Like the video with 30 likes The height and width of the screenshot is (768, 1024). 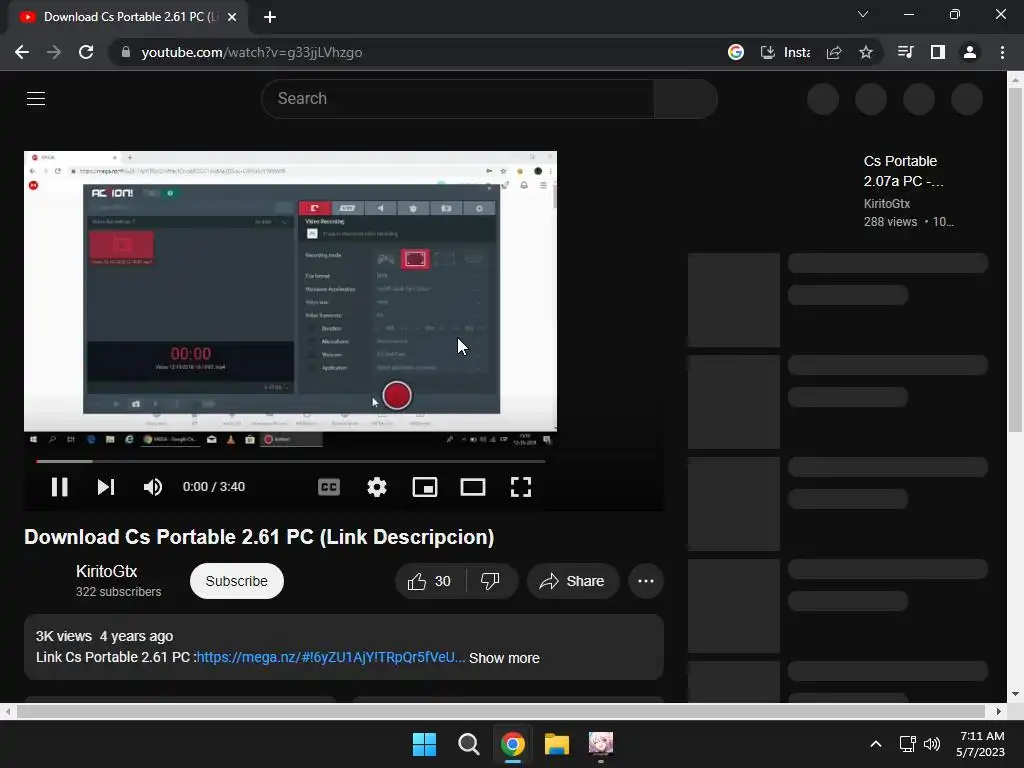click(x=430, y=581)
